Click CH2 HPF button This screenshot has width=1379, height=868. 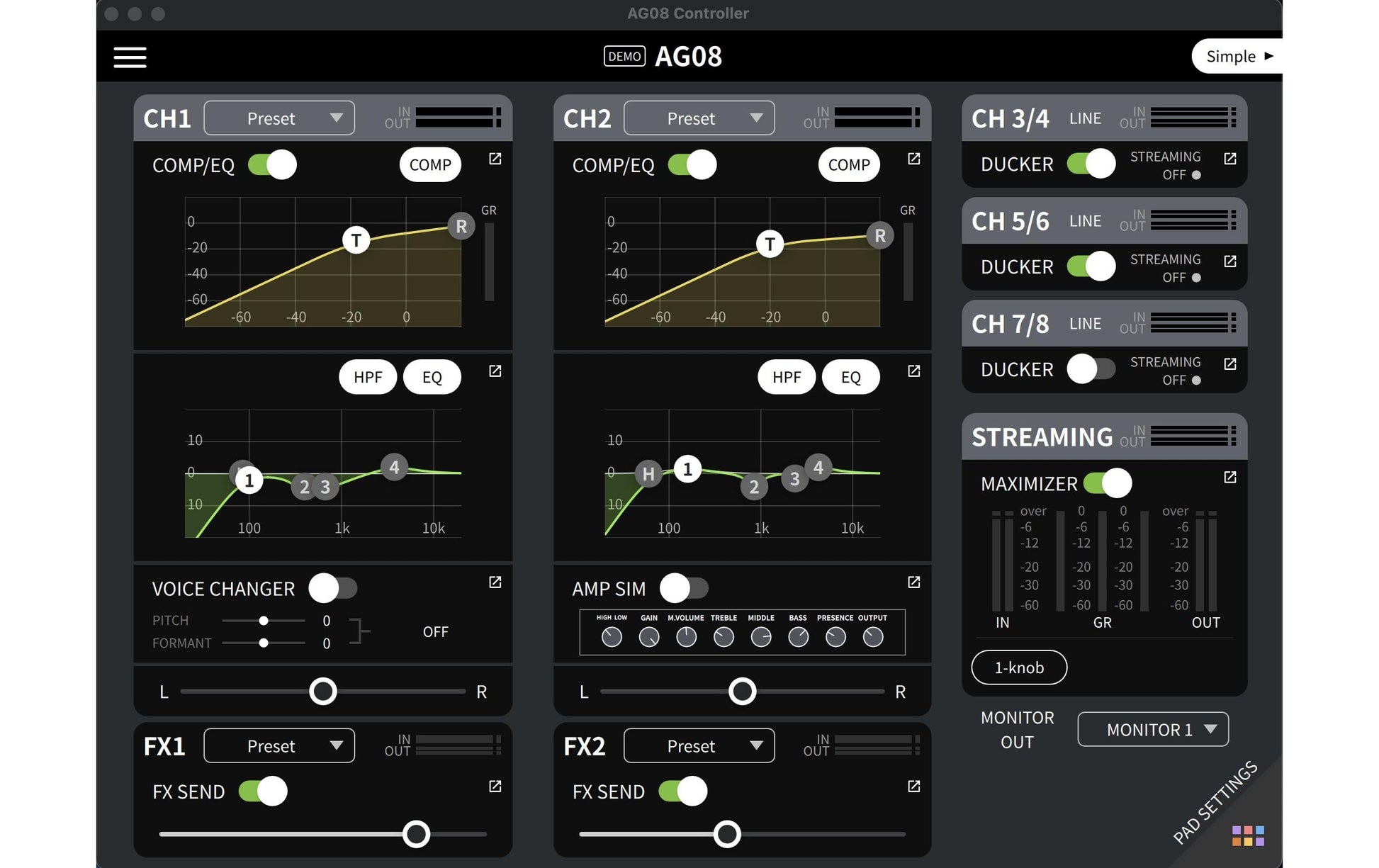click(787, 377)
